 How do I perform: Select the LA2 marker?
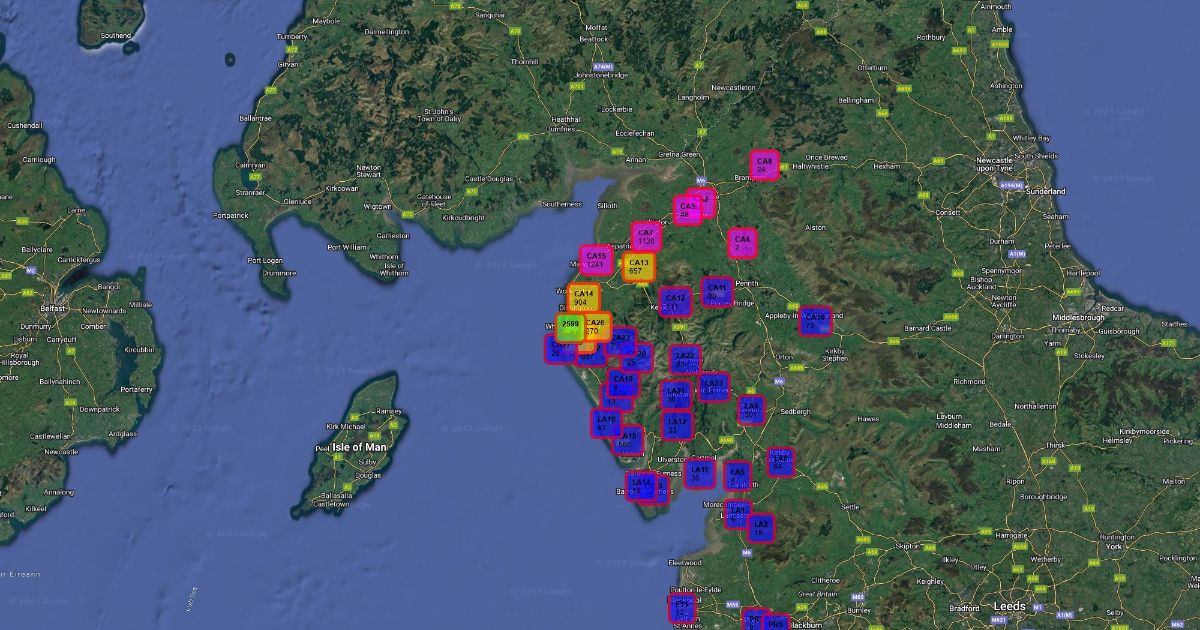point(760,527)
